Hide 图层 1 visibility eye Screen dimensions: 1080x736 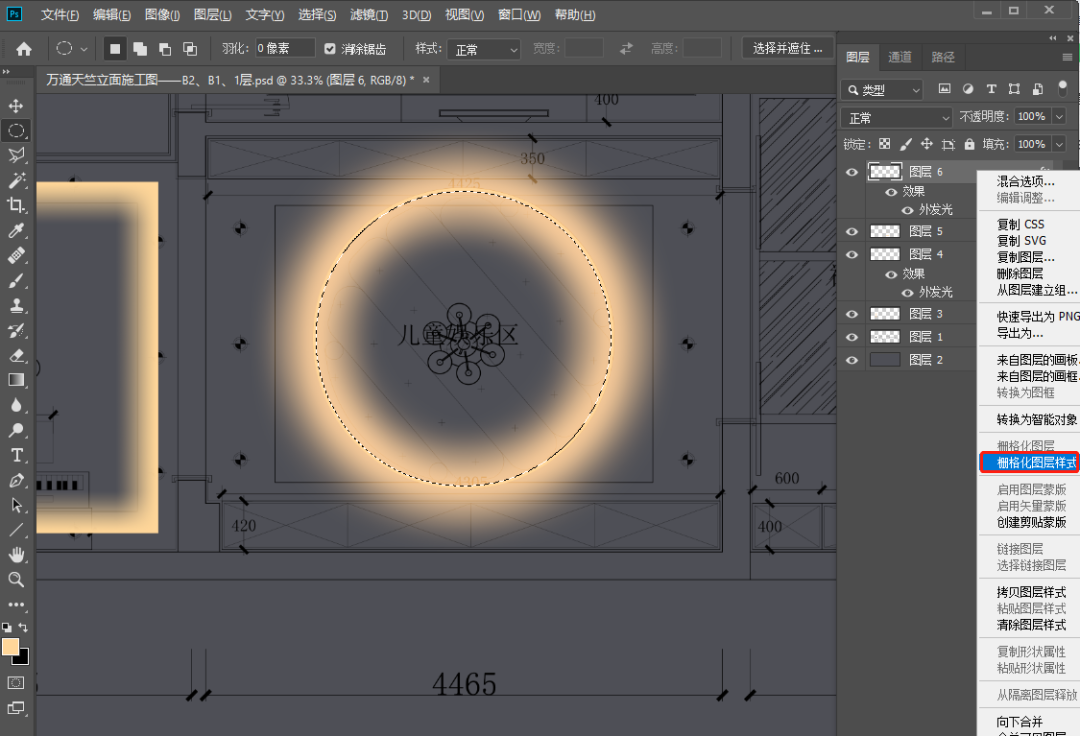click(851, 337)
